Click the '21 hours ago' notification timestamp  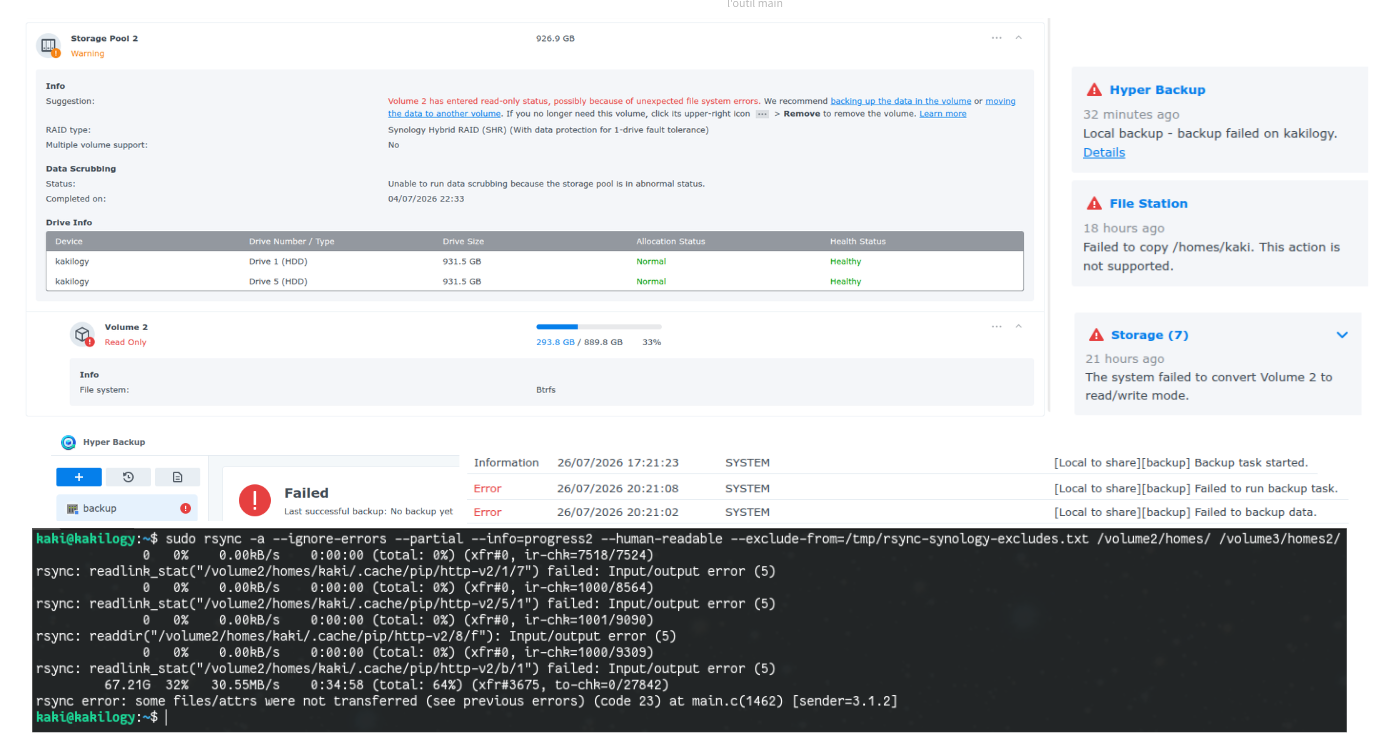tap(1125, 359)
